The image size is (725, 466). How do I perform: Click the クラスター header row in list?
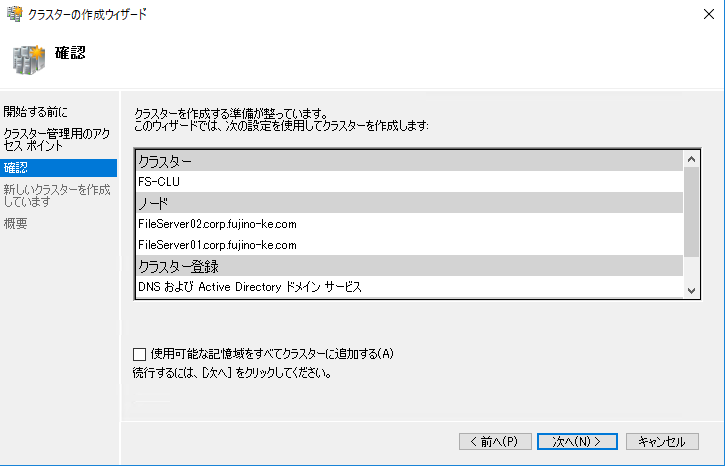pos(410,161)
